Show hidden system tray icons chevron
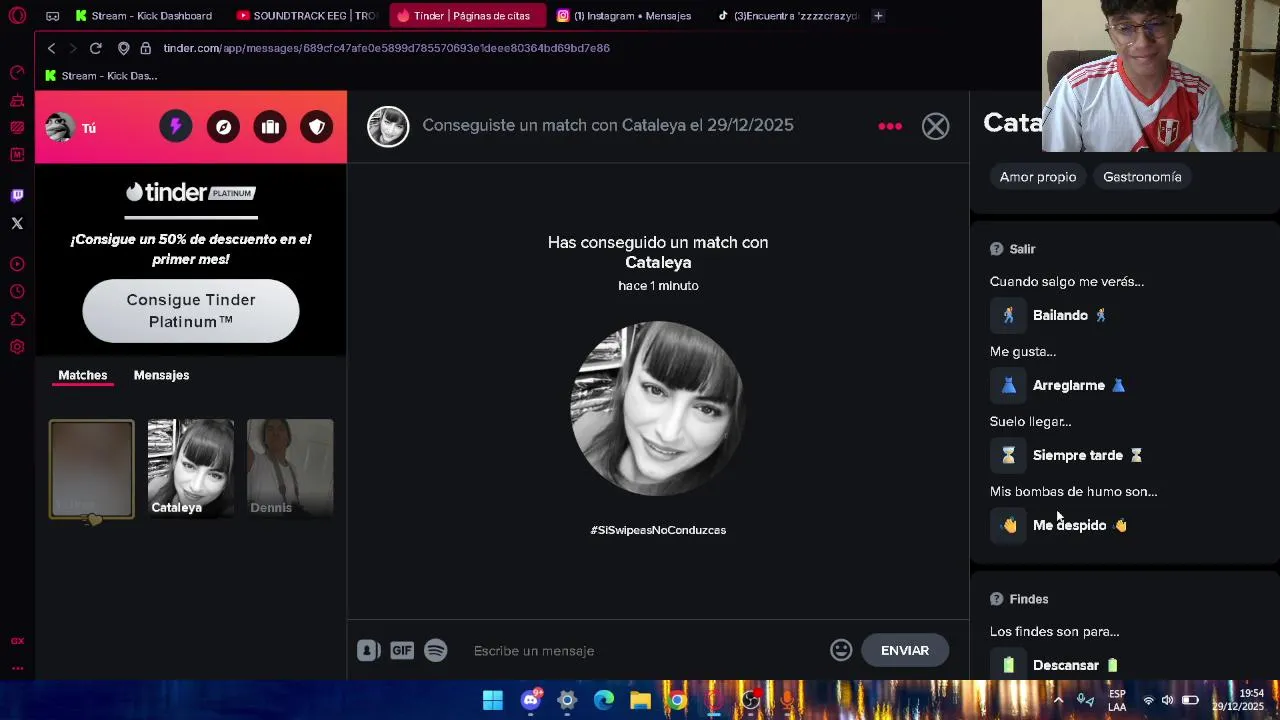Screen dimensions: 1280x720 point(1058,700)
